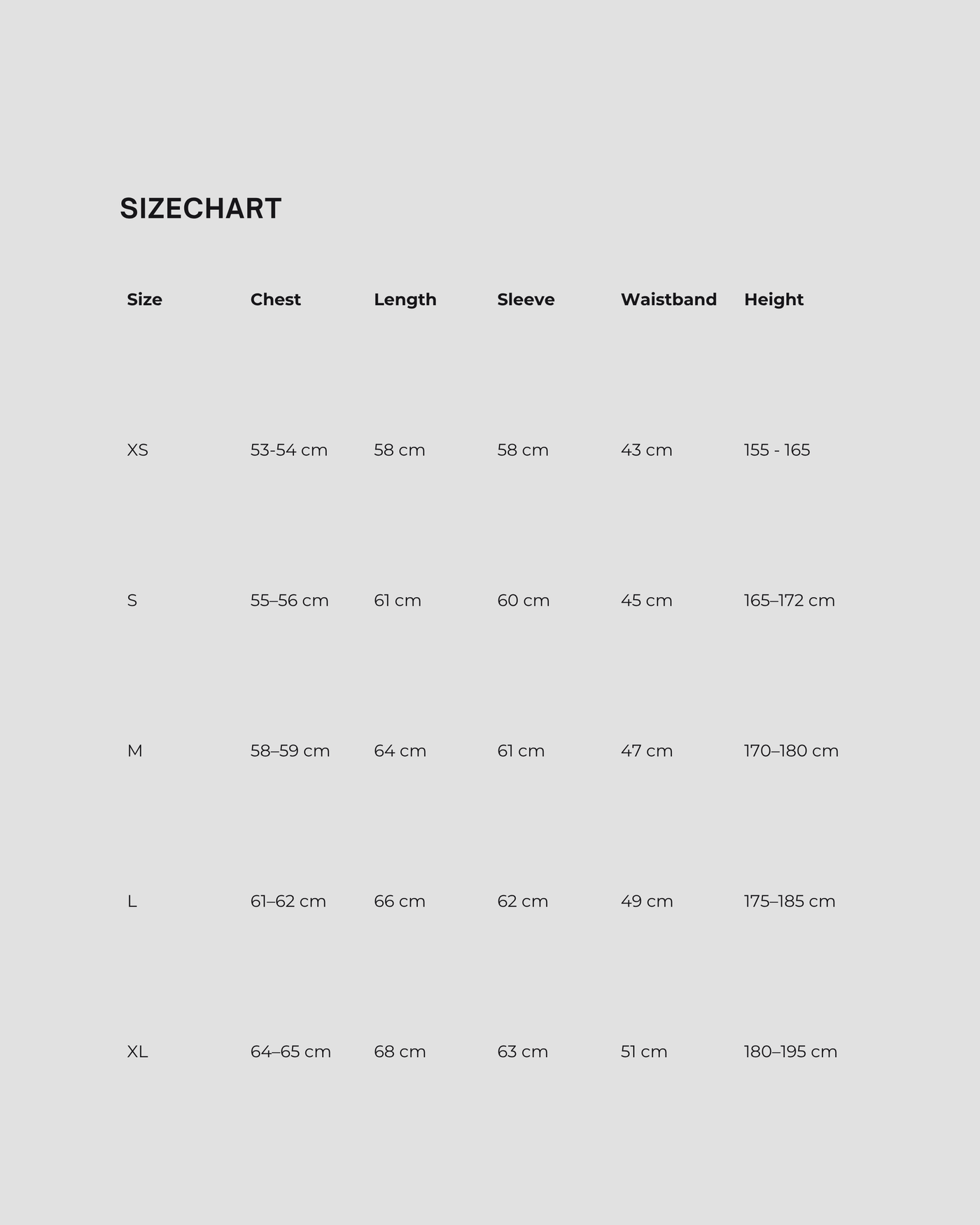Click the M size row label
Image resolution: width=980 pixels, height=1225 pixels.
click(x=134, y=751)
